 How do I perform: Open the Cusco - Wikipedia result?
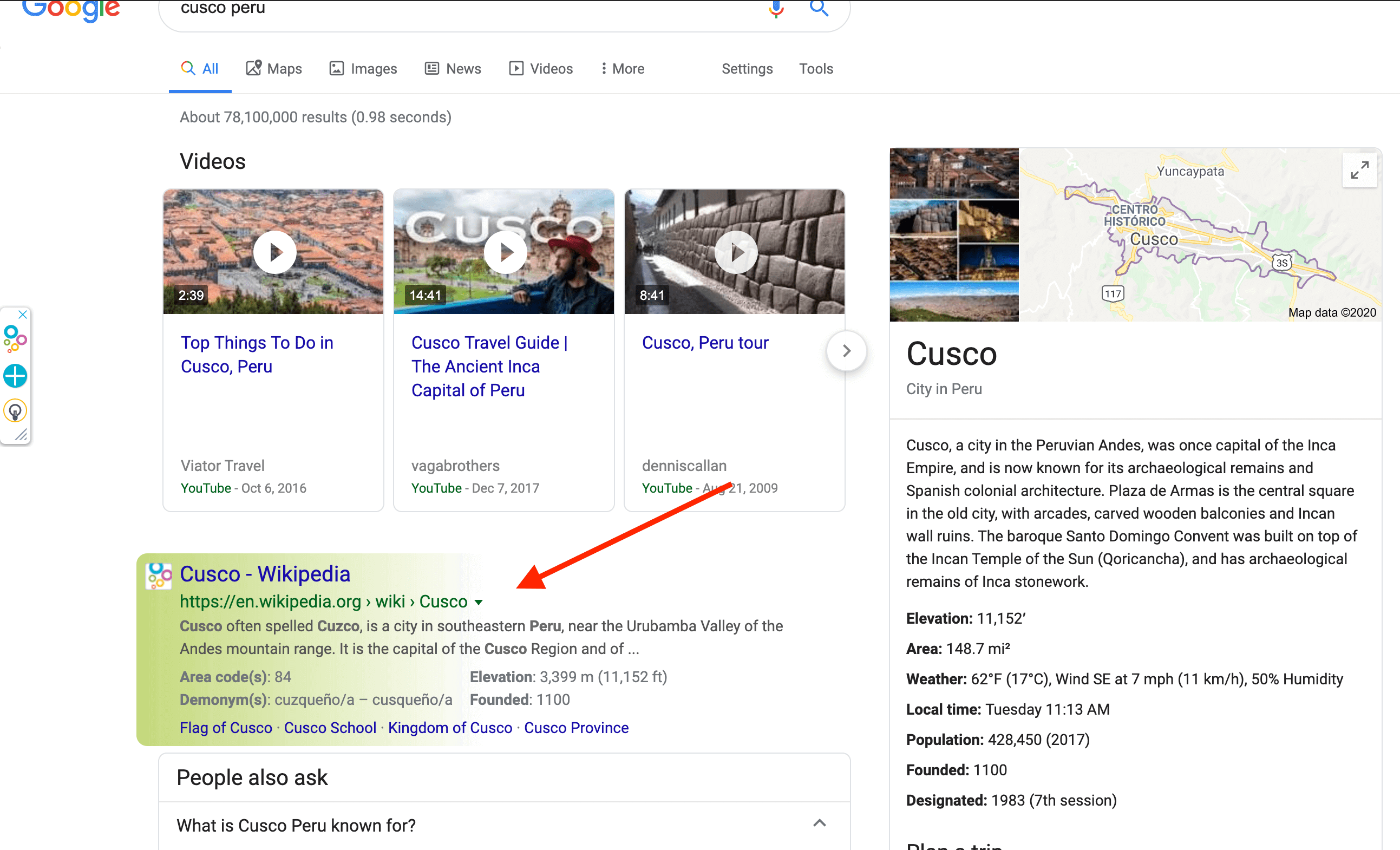(265, 574)
